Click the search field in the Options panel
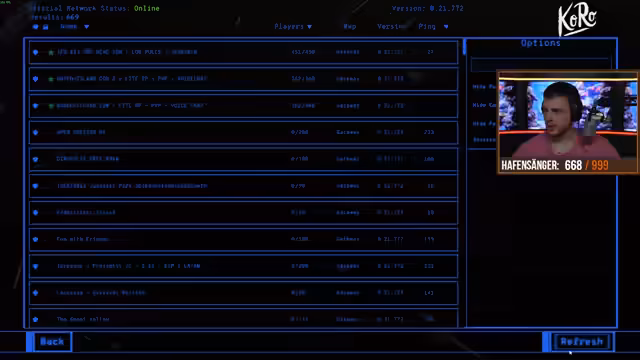The width and height of the screenshot is (640, 360). [x=541, y=65]
